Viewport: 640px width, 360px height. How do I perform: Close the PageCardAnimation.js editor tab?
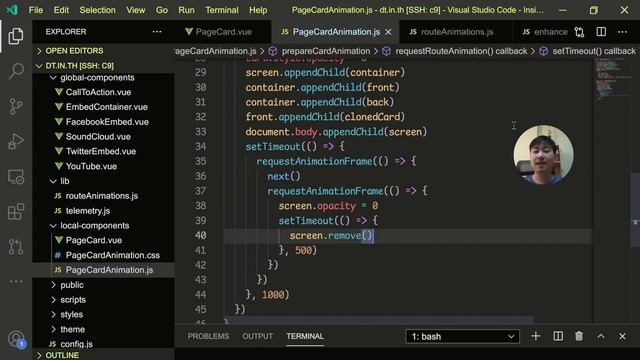pos(388,32)
